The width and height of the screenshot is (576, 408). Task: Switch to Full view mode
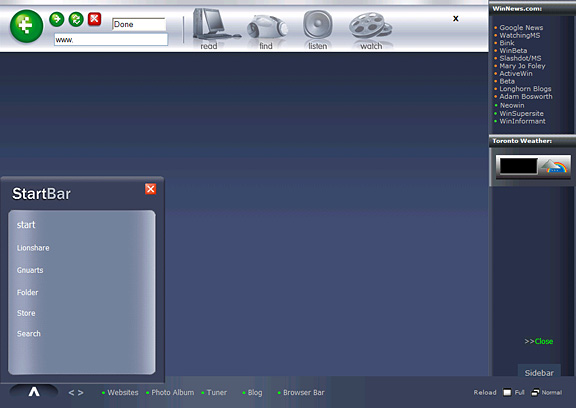(x=514, y=393)
